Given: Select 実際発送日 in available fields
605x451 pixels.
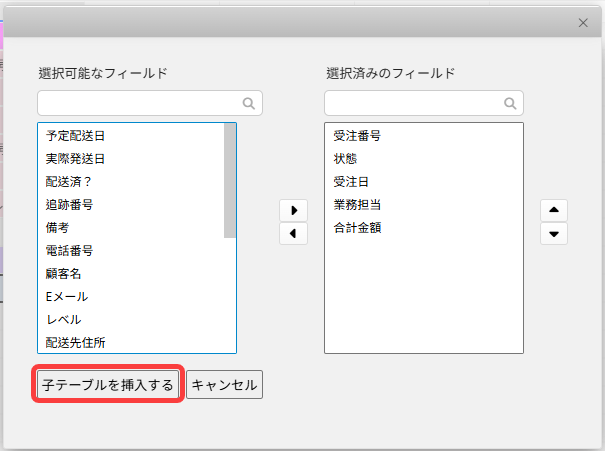Looking at the screenshot, I should (x=76, y=159).
